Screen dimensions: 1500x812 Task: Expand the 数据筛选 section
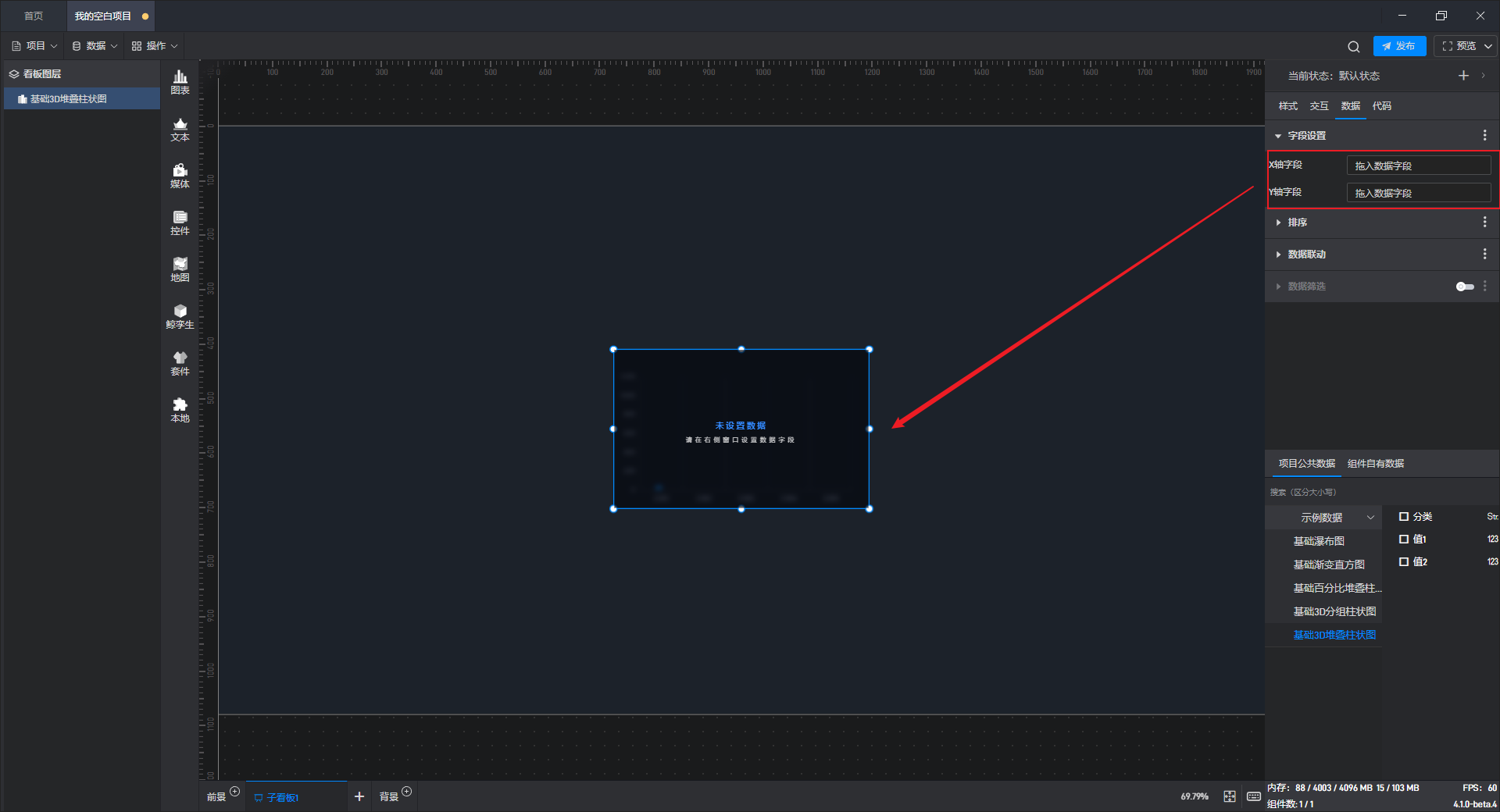coord(1278,287)
